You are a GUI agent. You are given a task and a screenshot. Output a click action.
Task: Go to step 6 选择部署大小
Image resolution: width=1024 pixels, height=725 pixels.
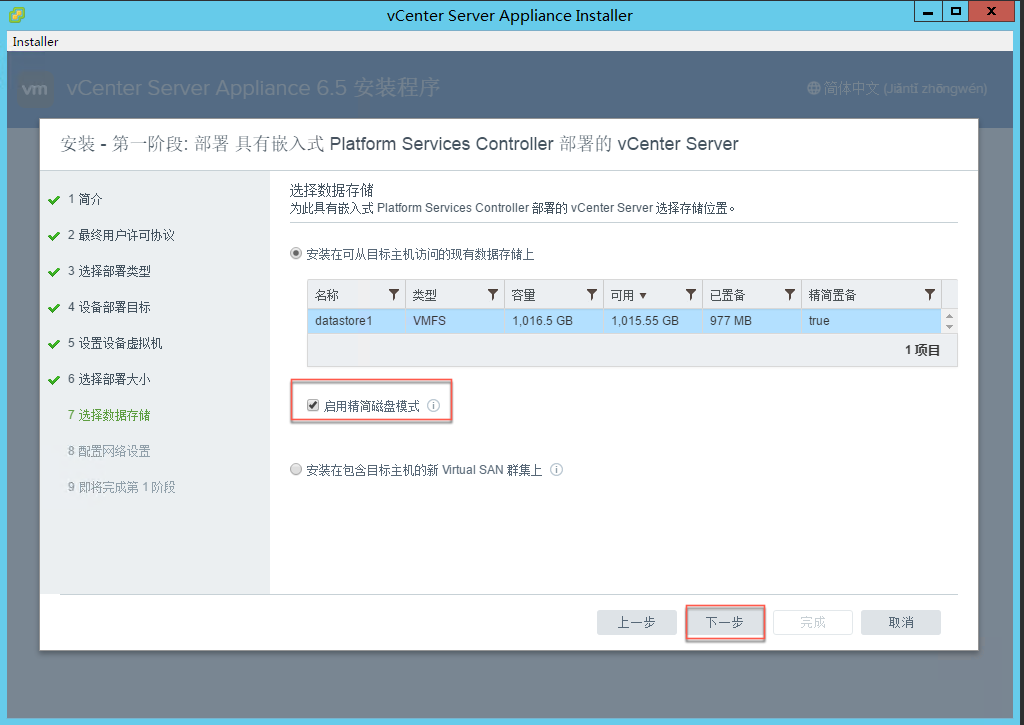109,379
